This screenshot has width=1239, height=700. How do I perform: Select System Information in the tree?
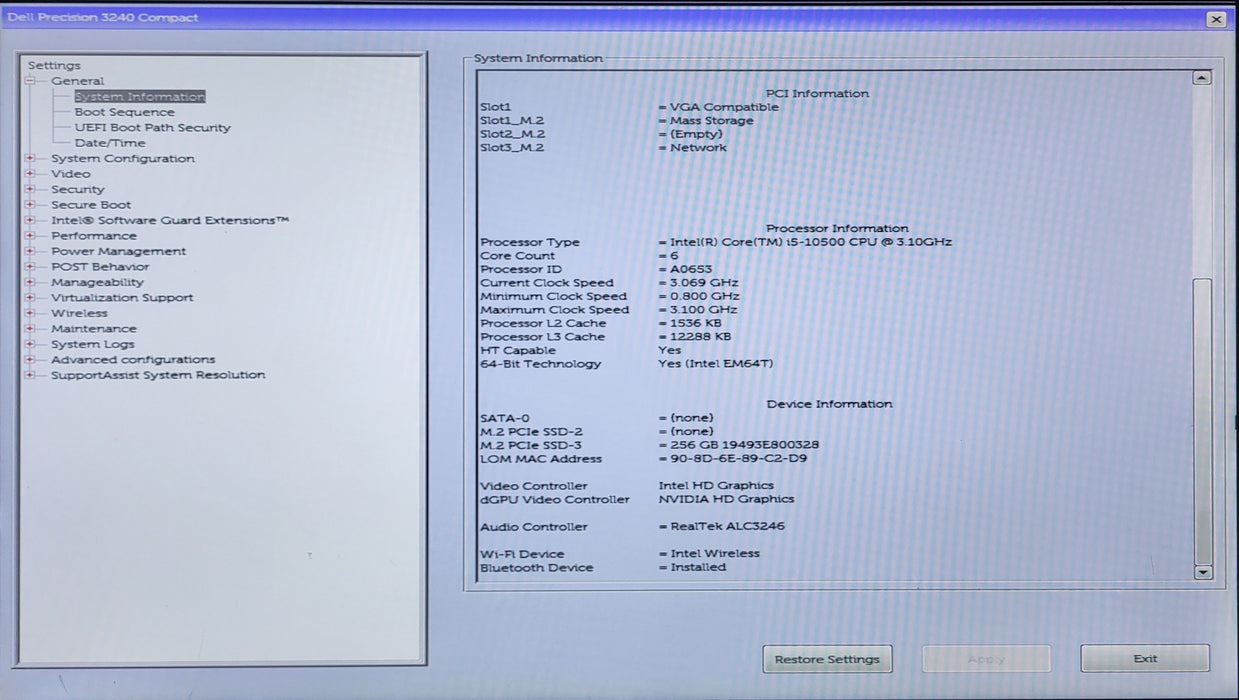pyautogui.click(x=140, y=97)
